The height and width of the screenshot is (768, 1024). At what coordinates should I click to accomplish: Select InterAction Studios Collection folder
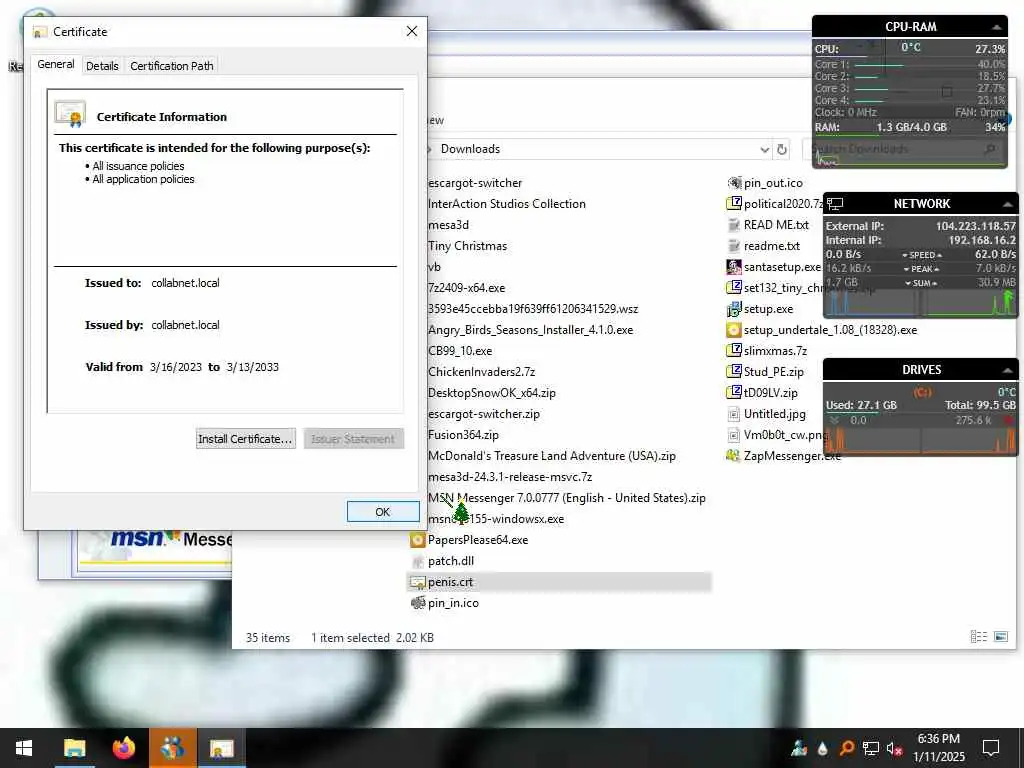[507, 204]
